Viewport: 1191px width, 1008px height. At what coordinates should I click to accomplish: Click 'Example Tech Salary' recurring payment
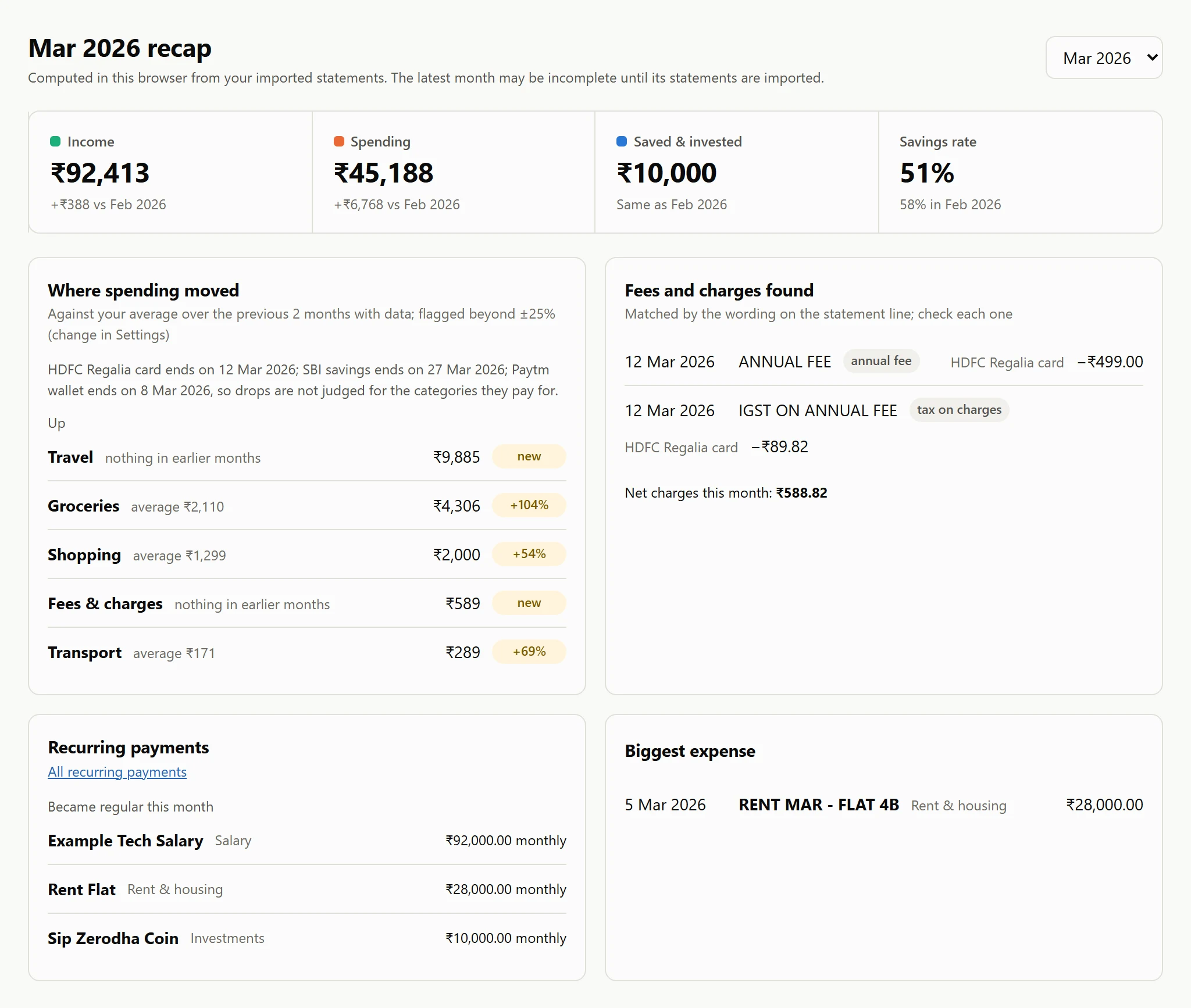point(126,841)
